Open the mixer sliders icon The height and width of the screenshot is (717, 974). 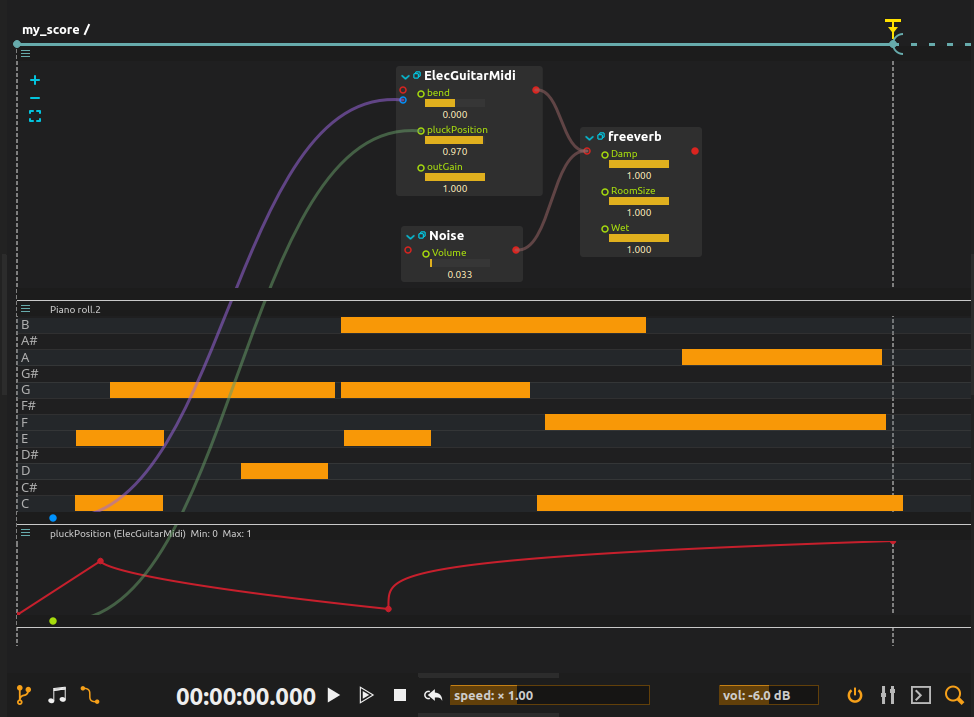[888, 695]
